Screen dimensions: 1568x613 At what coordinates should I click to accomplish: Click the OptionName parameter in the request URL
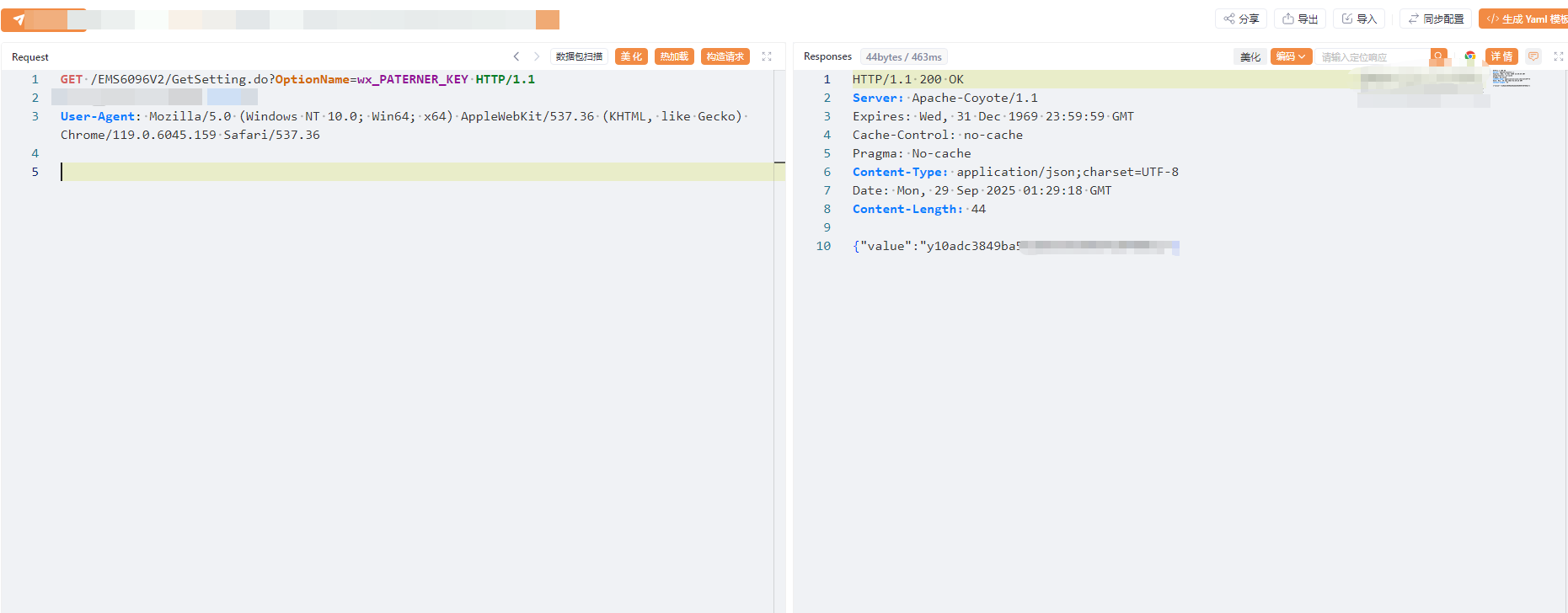point(312,79)
